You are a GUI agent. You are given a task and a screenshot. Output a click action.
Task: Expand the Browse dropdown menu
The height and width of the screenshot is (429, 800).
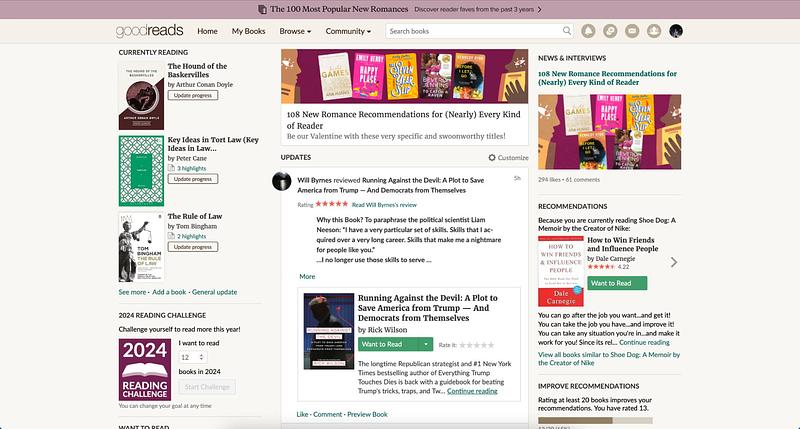295,31
